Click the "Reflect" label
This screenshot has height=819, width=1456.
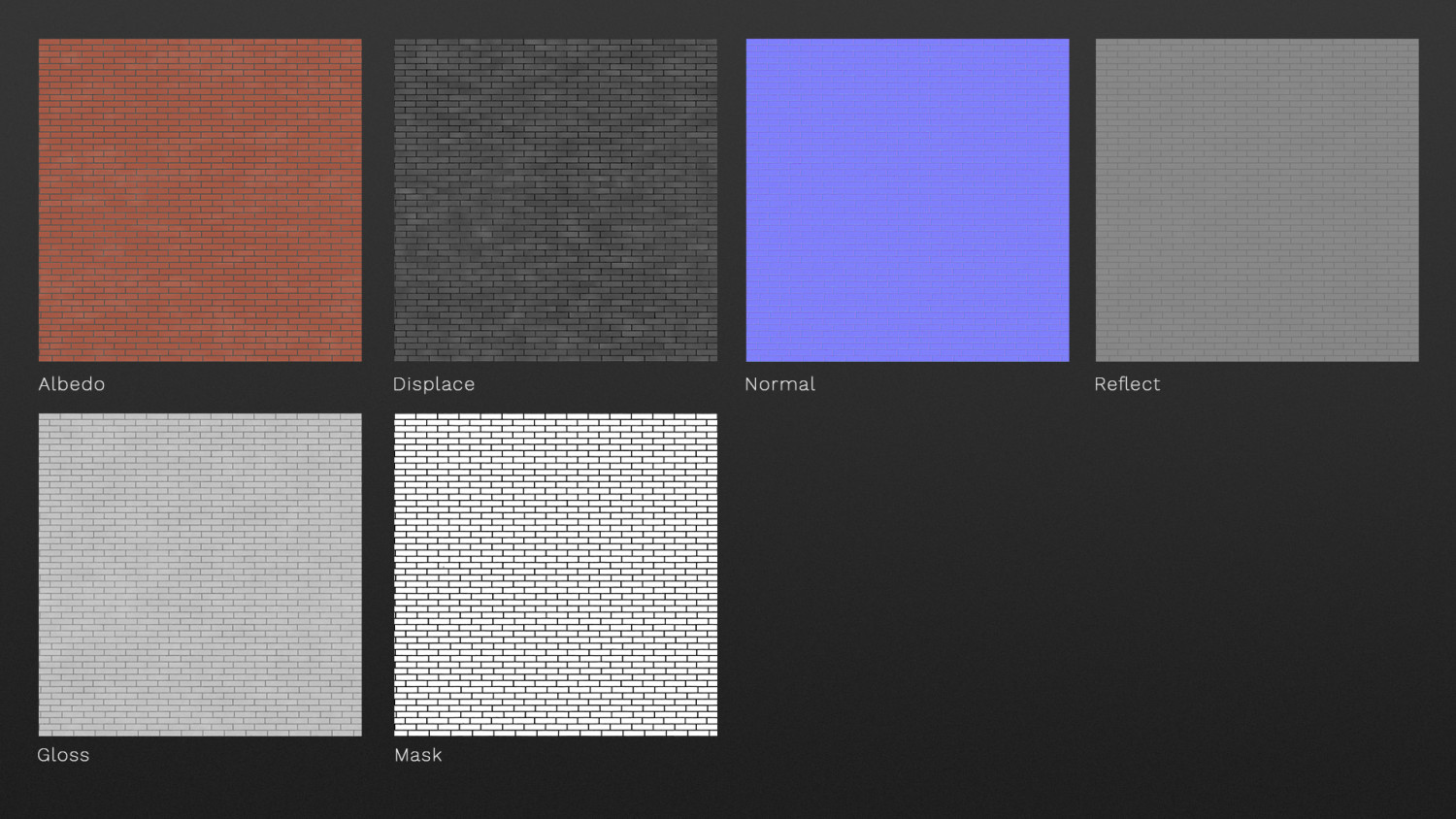(1127, 384)
